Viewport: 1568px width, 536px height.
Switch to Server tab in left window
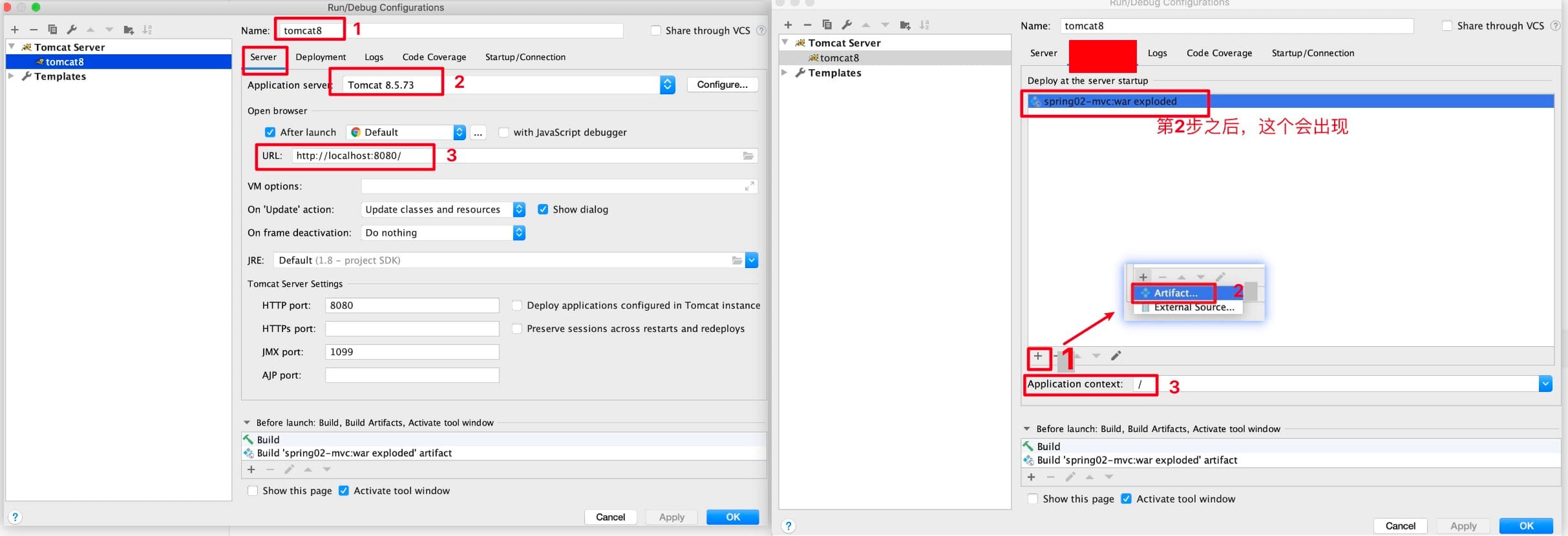tap(264, 57)
